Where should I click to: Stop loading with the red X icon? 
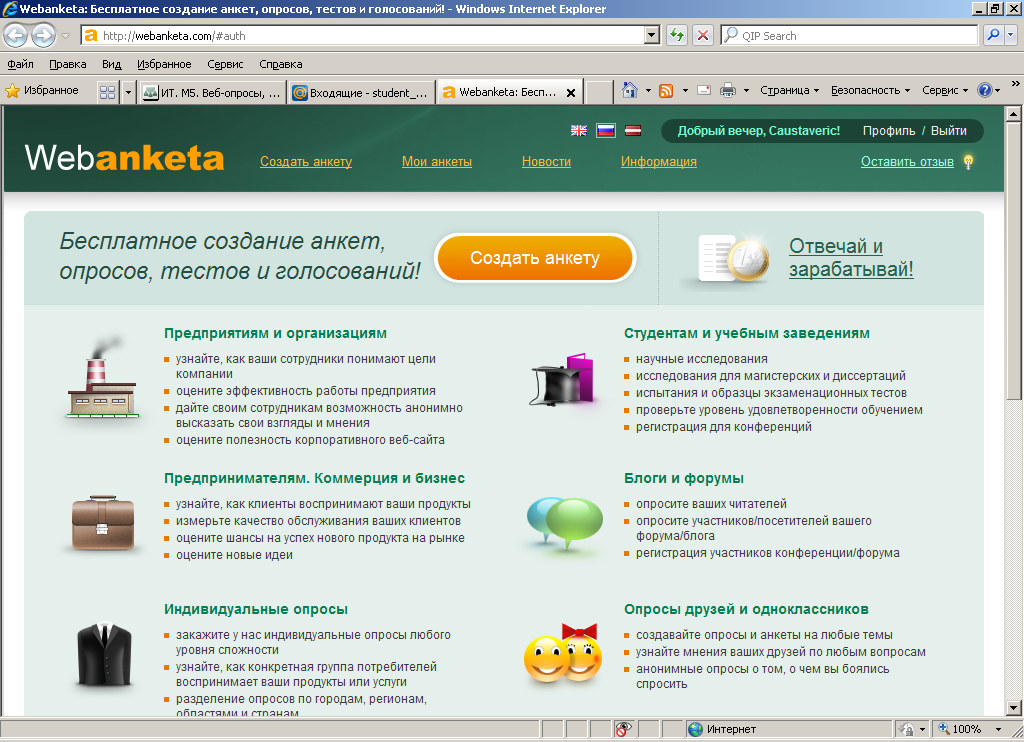(703, 35)
